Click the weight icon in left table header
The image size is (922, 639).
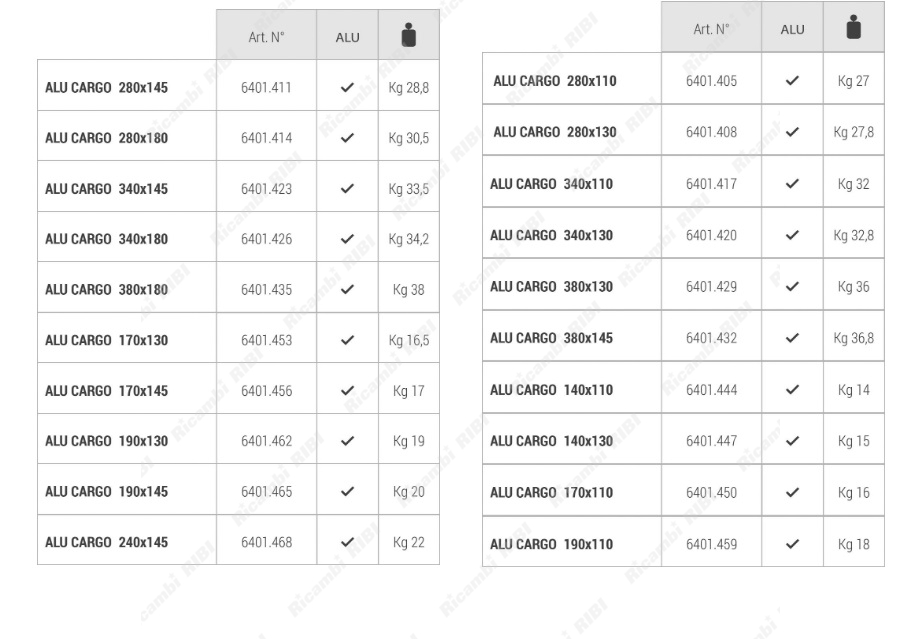(x=407, y=37)
